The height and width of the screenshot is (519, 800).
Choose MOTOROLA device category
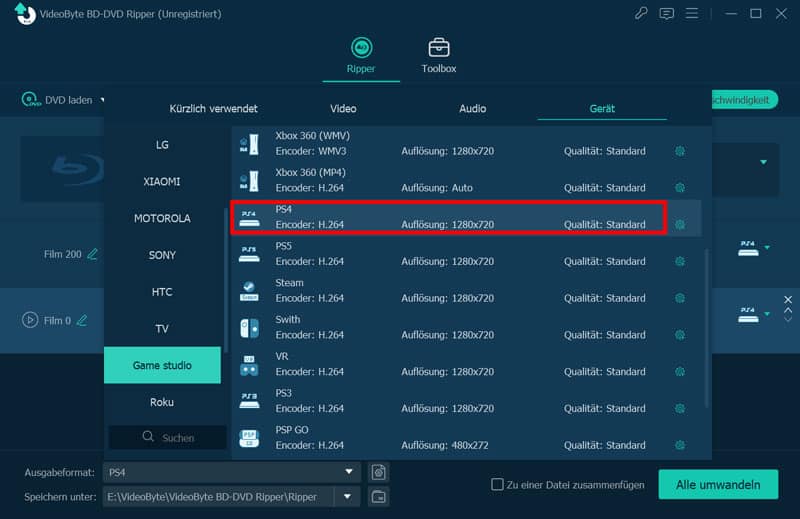click(162, 218)
